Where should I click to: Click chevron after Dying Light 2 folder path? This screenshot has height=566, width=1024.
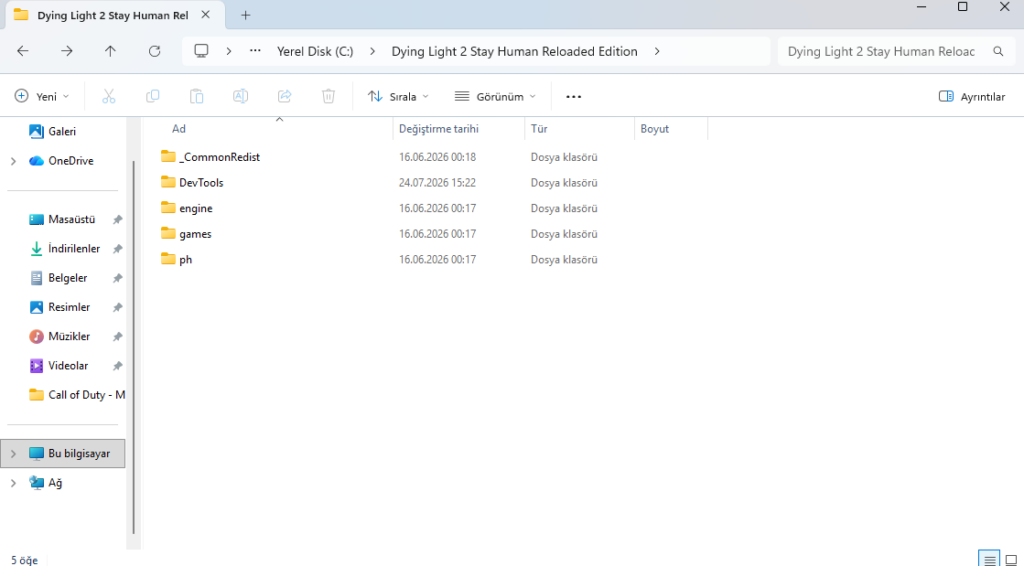click(656, 51)
